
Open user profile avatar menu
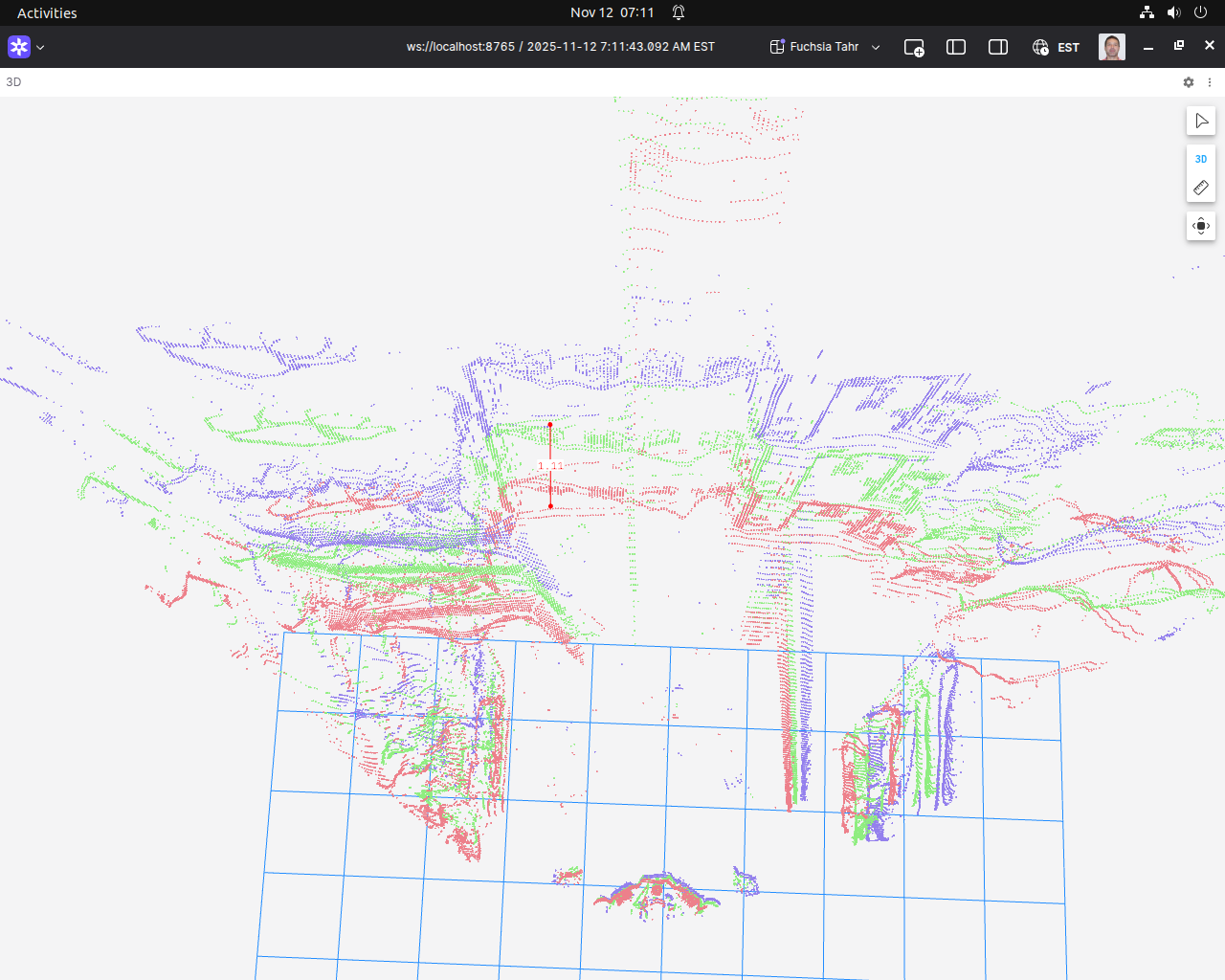[1111, 47]
